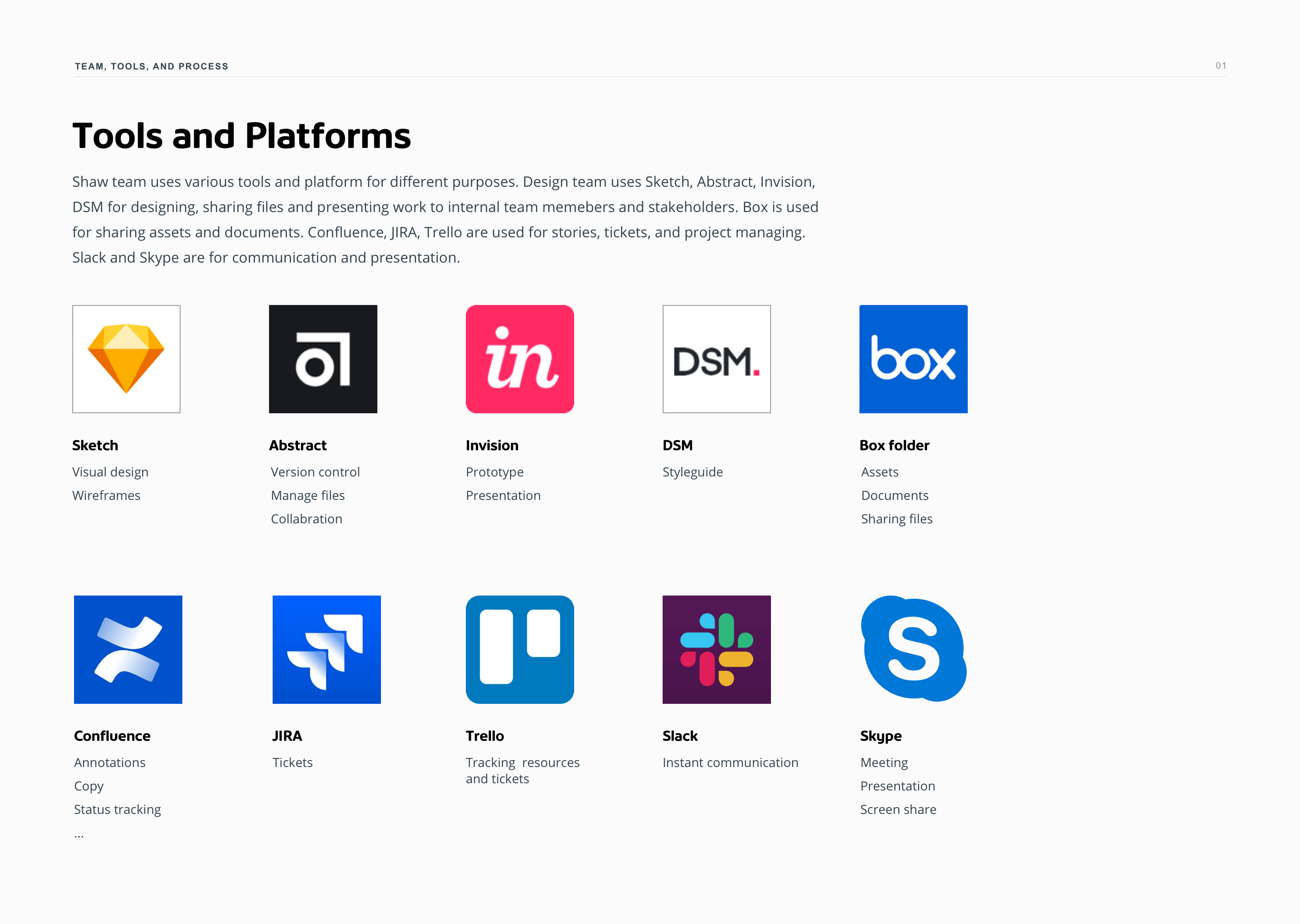This screenshot has width=1300, height=924.
Task: Open the JIRA logo icon
Action: 327,650
